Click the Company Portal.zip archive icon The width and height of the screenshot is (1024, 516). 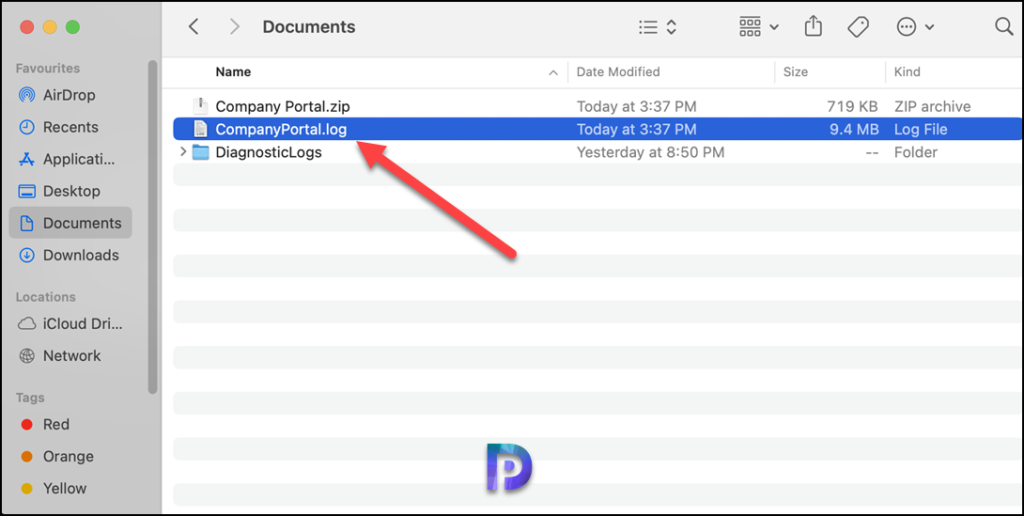click(x=200, y=106)
